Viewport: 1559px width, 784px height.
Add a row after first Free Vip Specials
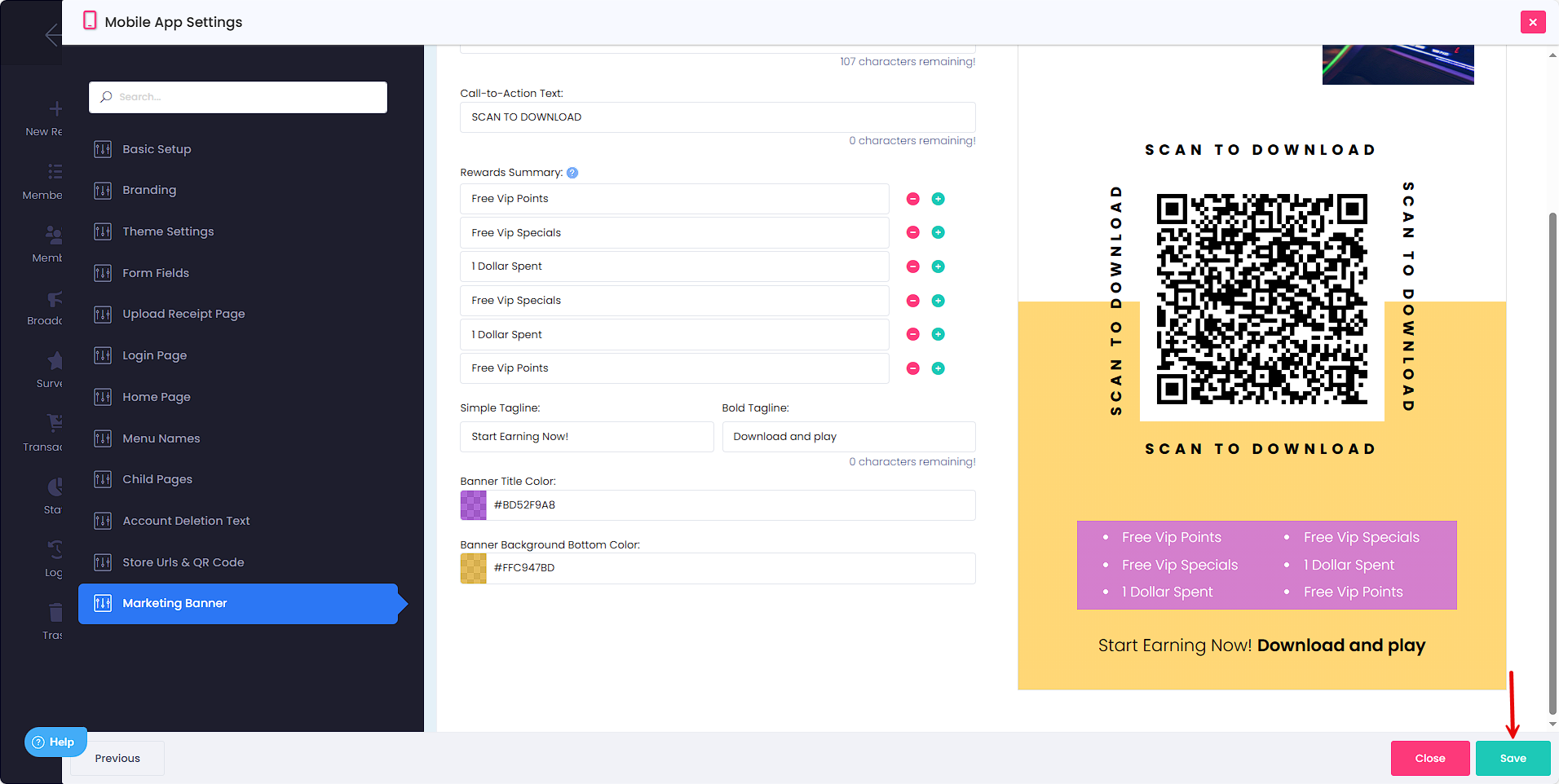pos(938,232)
